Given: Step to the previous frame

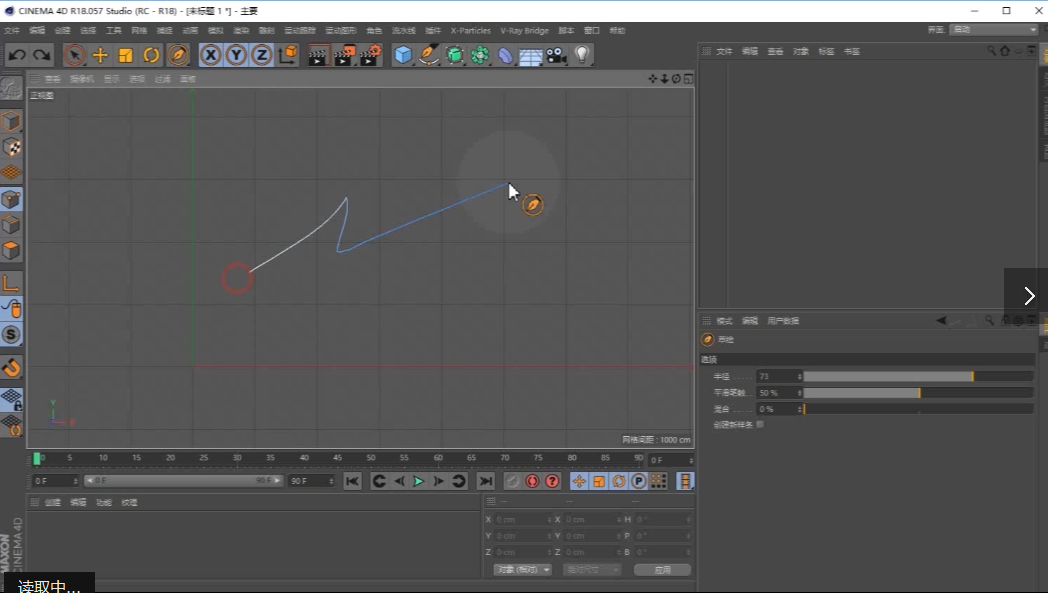Looking at the screenshot, I should click(x=399, y=481).
